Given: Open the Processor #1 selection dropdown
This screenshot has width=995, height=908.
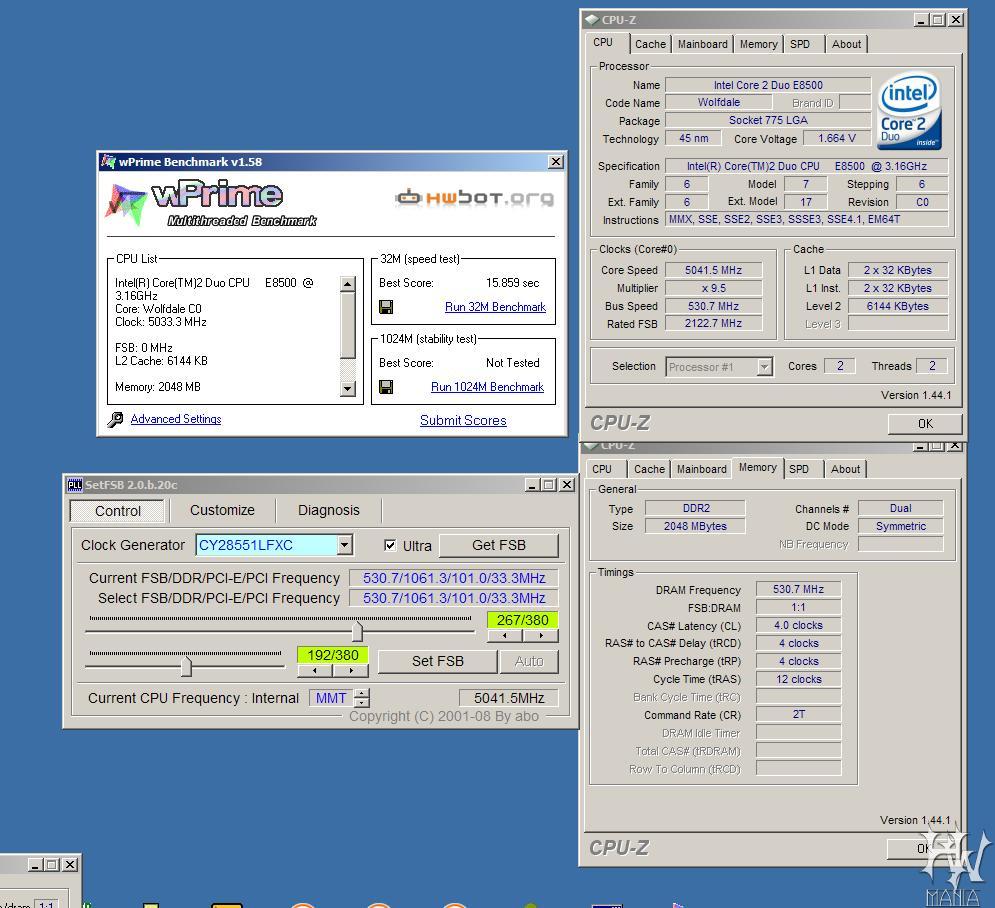Looking at the screenshot, I should (765, 367).
